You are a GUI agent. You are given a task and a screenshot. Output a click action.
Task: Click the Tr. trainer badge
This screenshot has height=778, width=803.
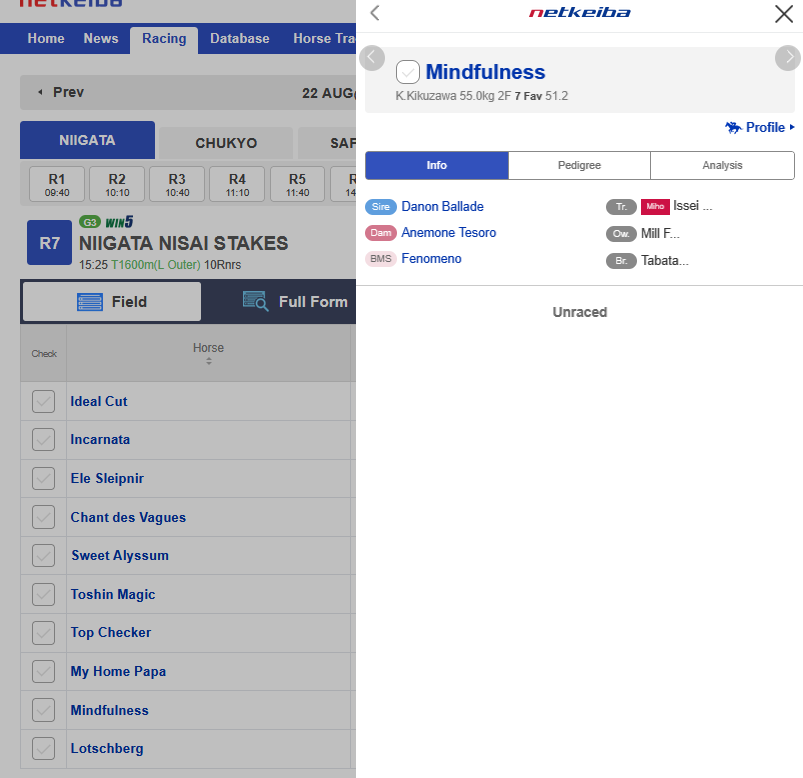(x=621, y=206)
